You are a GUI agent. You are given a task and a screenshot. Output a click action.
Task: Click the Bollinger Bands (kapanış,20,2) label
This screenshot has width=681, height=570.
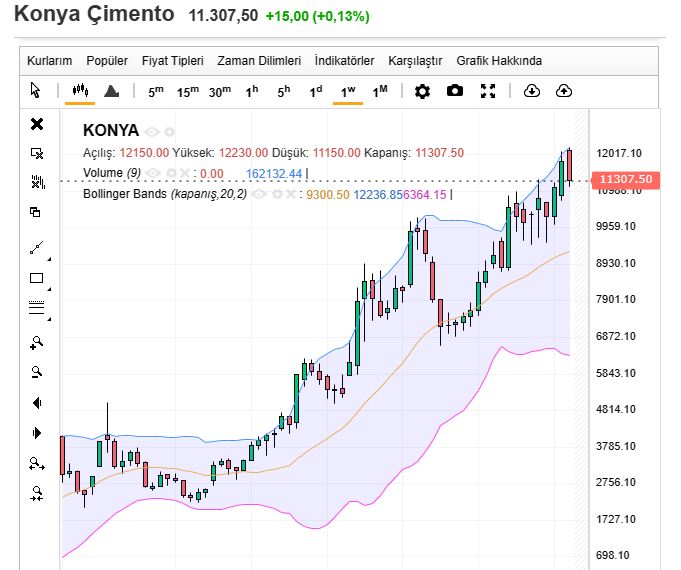(165, 194)
